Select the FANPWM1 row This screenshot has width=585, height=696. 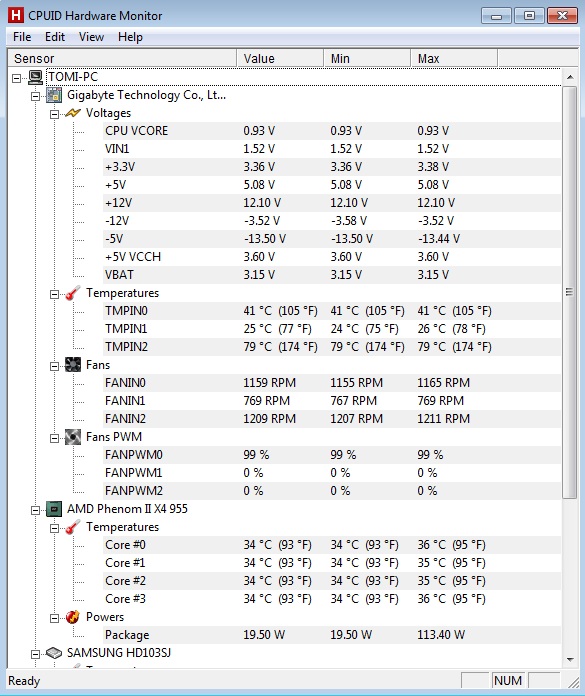332,473
